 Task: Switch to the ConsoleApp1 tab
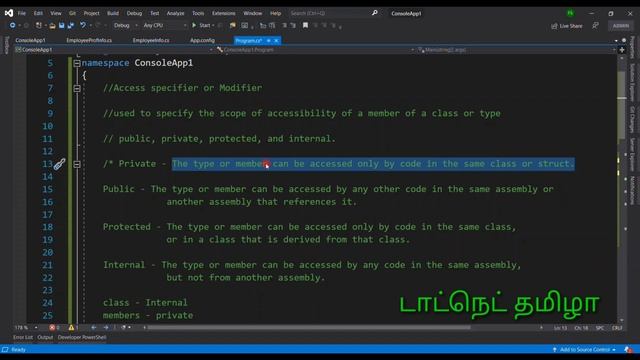click(x=30, y=40)
